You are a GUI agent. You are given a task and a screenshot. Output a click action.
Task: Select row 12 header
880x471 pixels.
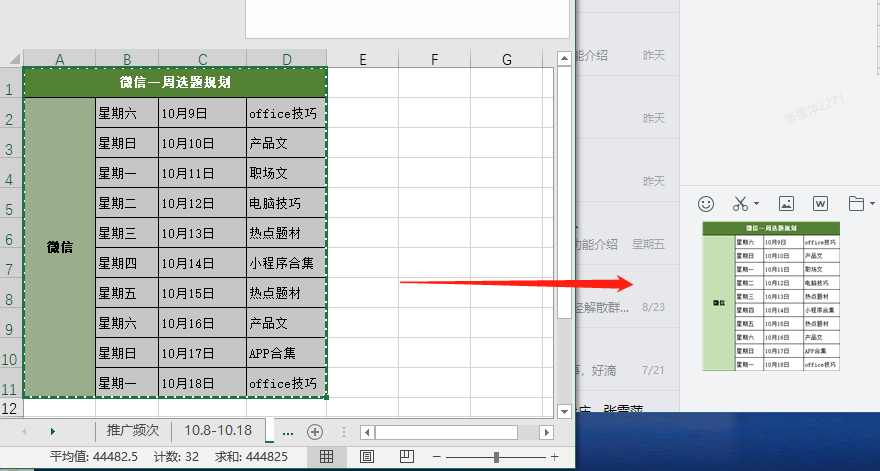point(11,408)
